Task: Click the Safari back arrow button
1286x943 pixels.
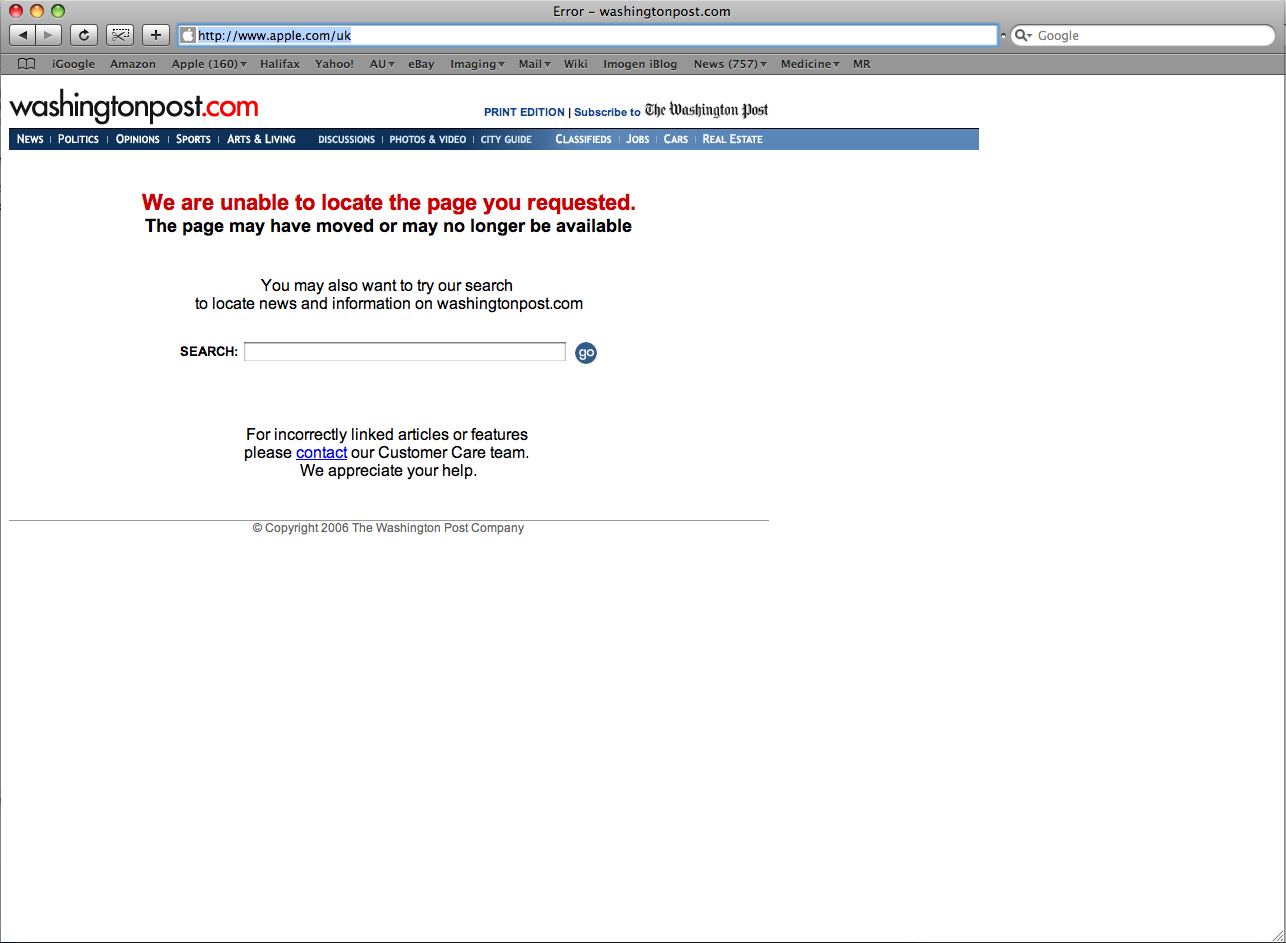Action: tap(23, 35)
